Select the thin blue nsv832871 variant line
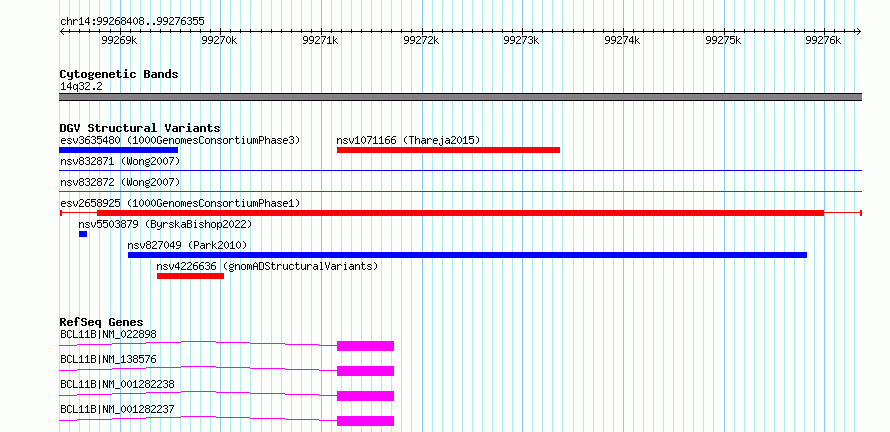Image resolution: width=890 pixels, height=432 pixels. tap(460, 170)
